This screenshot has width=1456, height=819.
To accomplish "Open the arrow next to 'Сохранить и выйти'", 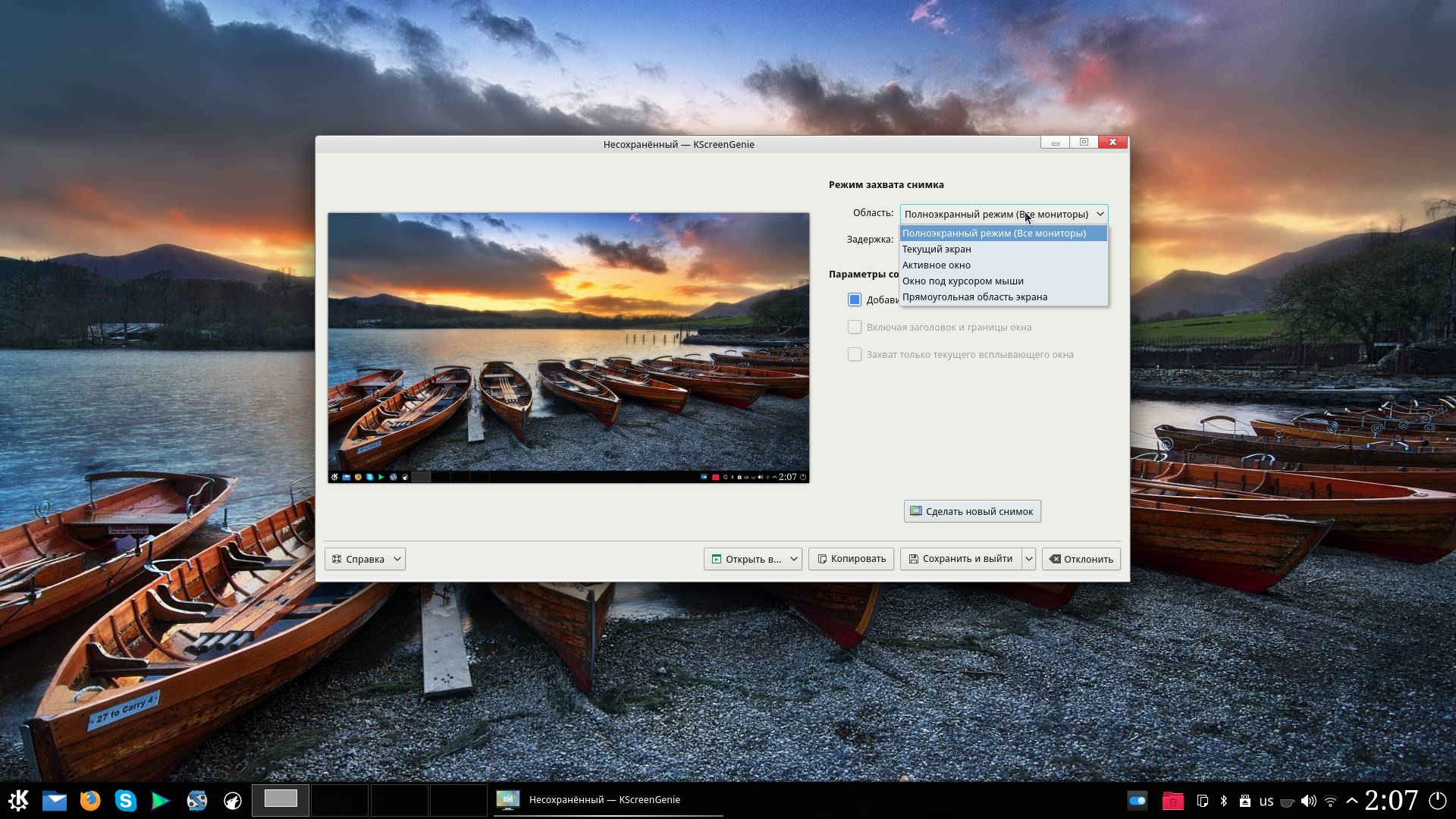I will (x=1029, y=559).
